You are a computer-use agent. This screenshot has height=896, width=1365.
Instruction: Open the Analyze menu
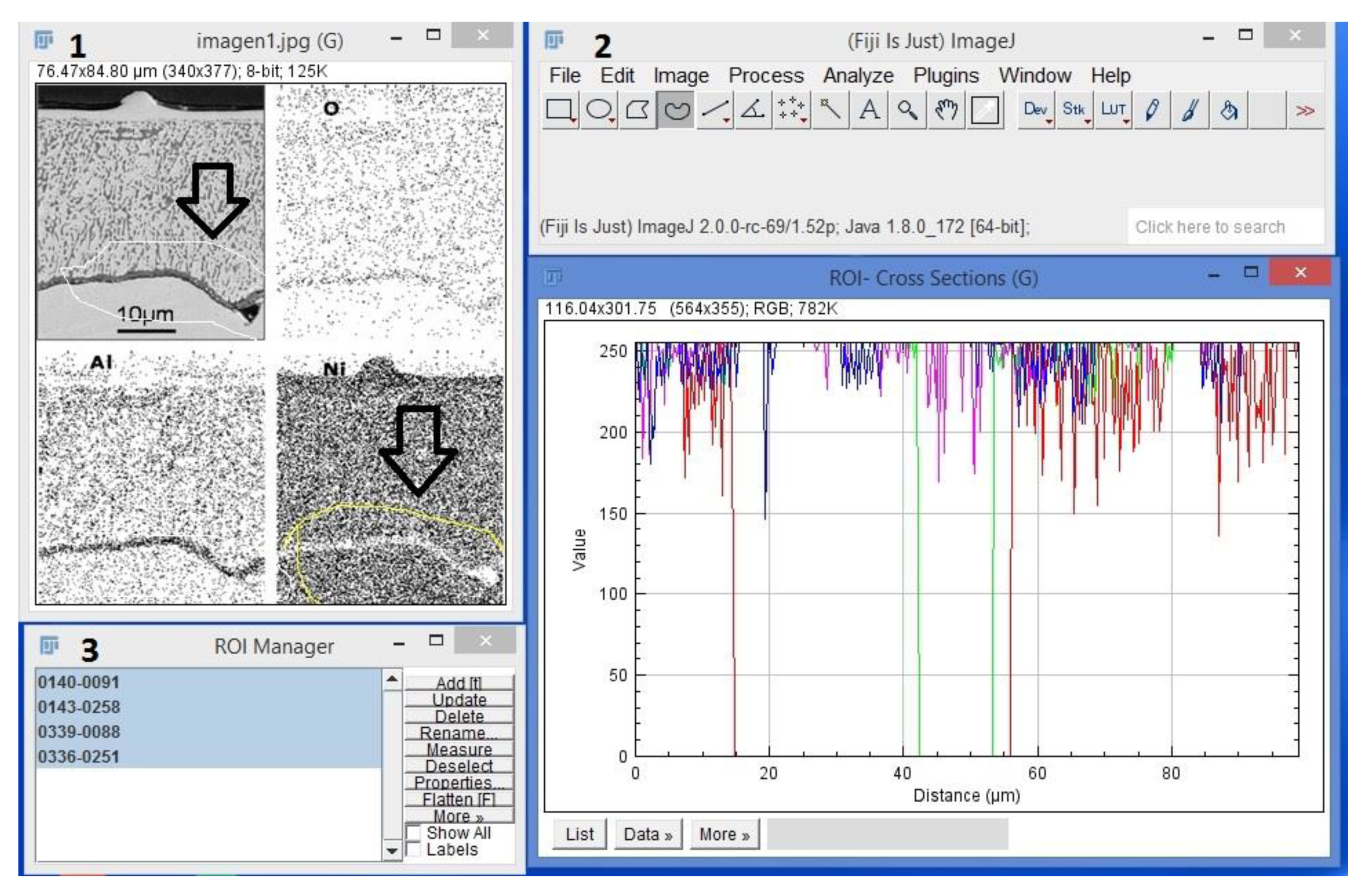tap(858, 76)
